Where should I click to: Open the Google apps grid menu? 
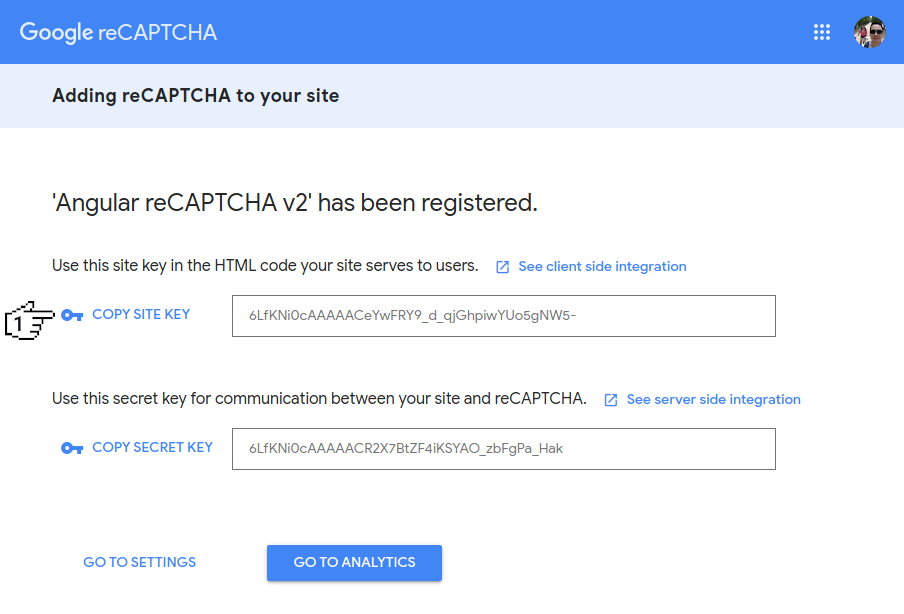pyautogui.click(x=822, y=32)
